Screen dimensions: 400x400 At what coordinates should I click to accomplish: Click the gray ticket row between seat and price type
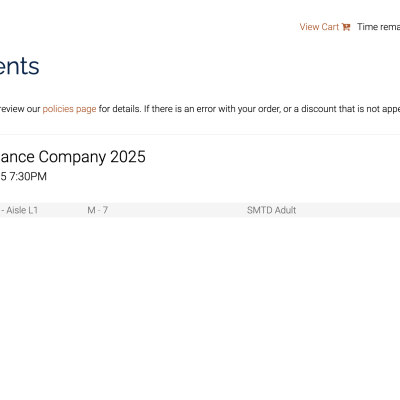177,210
